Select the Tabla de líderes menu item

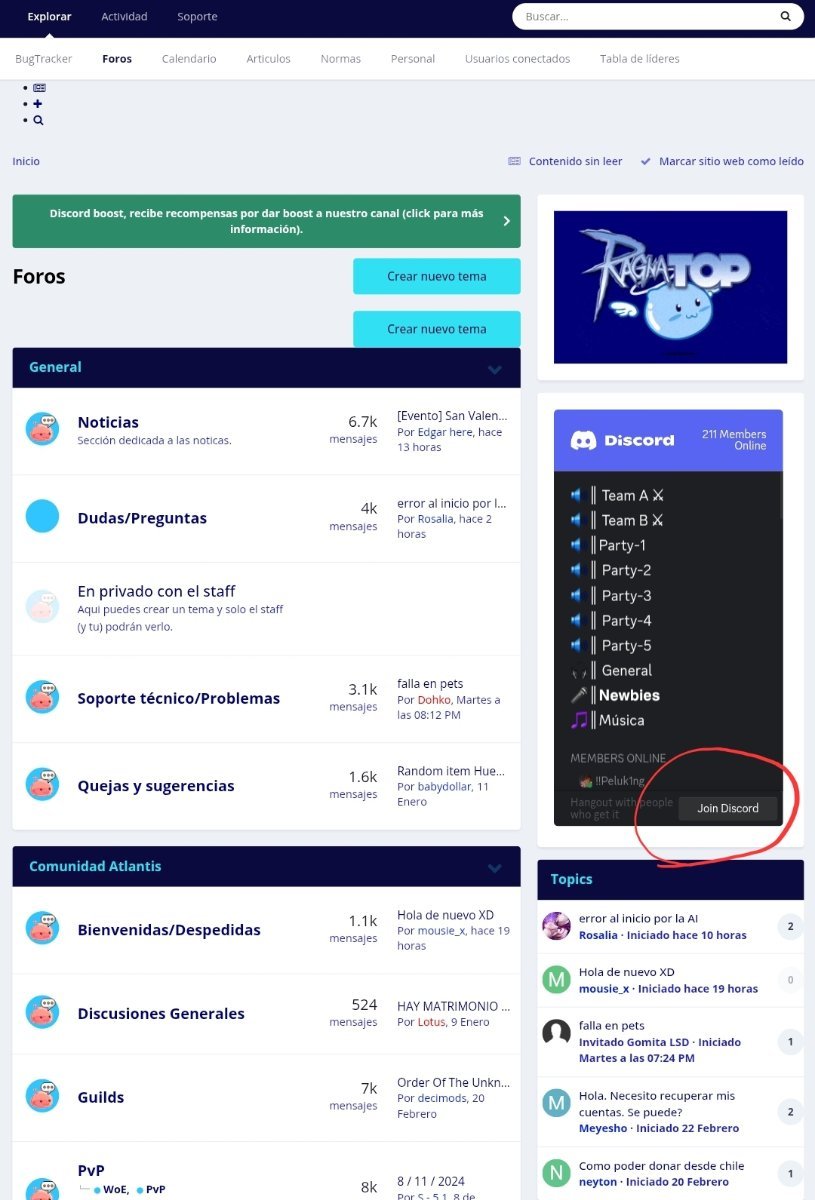640,59
